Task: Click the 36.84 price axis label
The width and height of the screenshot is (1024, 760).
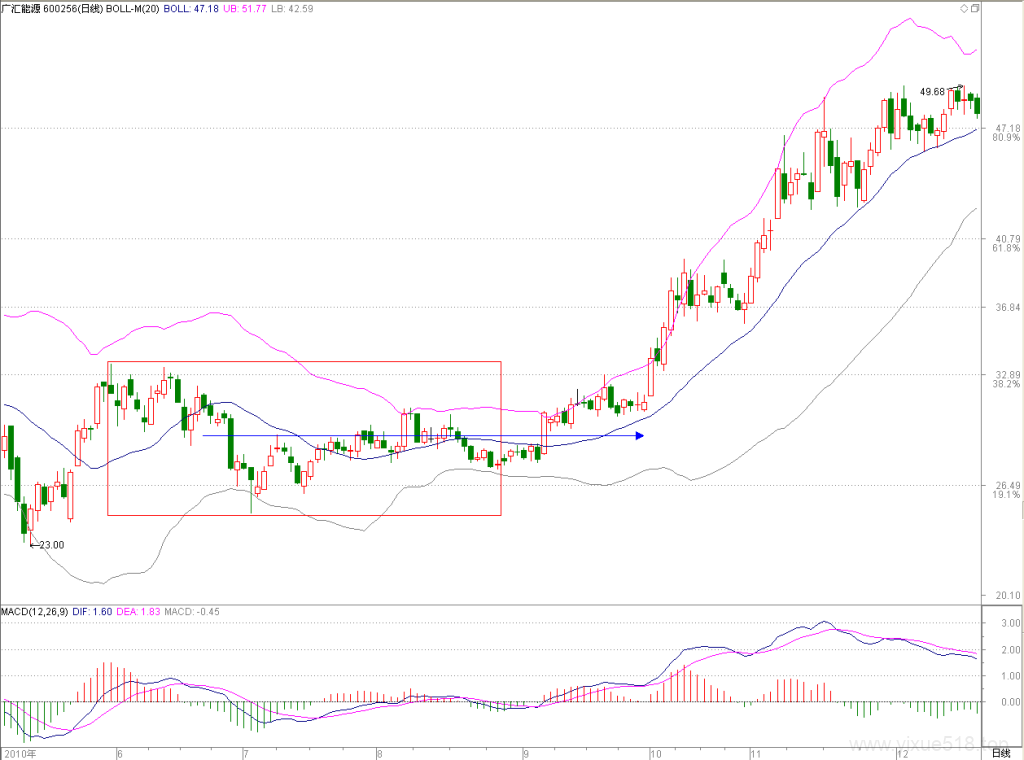Action: coord(1008,307)
